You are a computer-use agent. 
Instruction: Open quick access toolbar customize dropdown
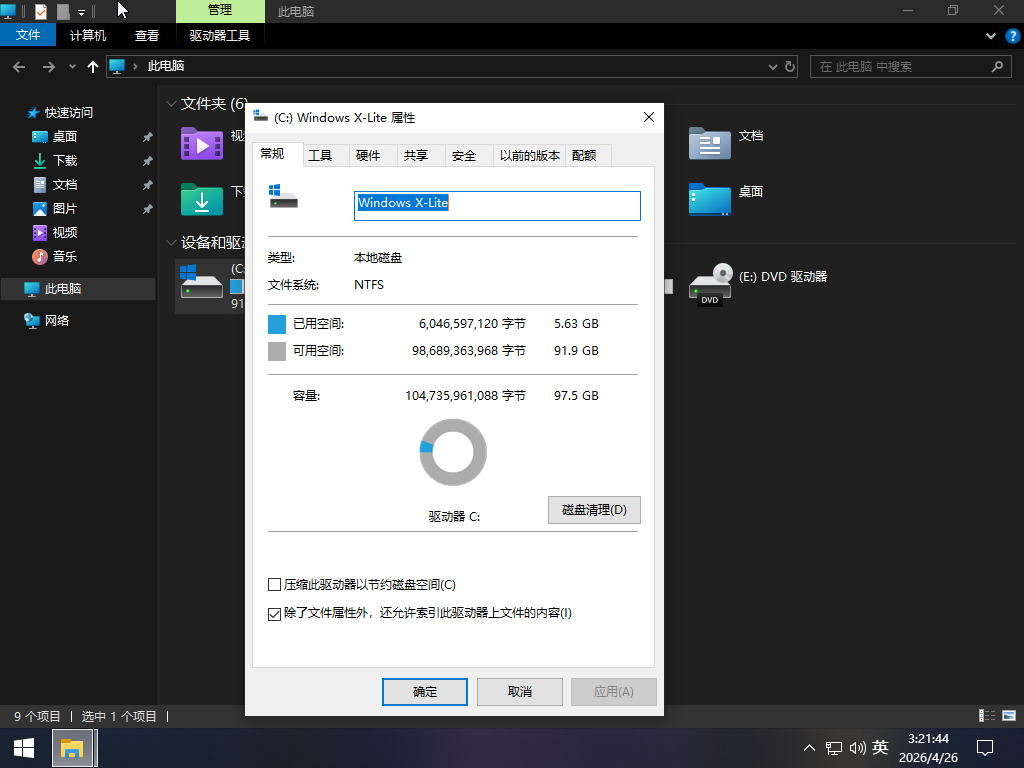(82, 12)
